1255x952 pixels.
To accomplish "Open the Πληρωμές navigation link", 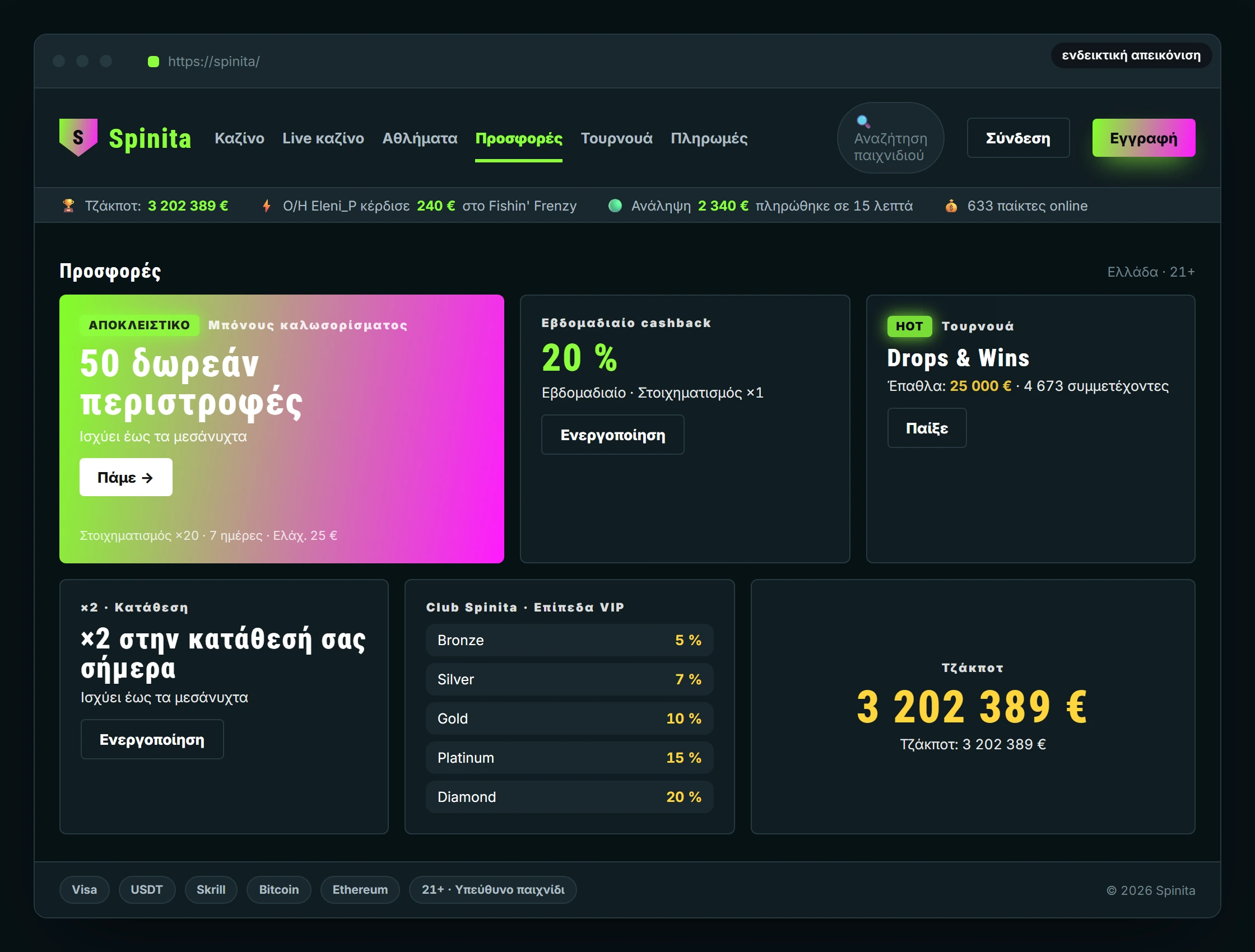I will (x=709, y=138).
